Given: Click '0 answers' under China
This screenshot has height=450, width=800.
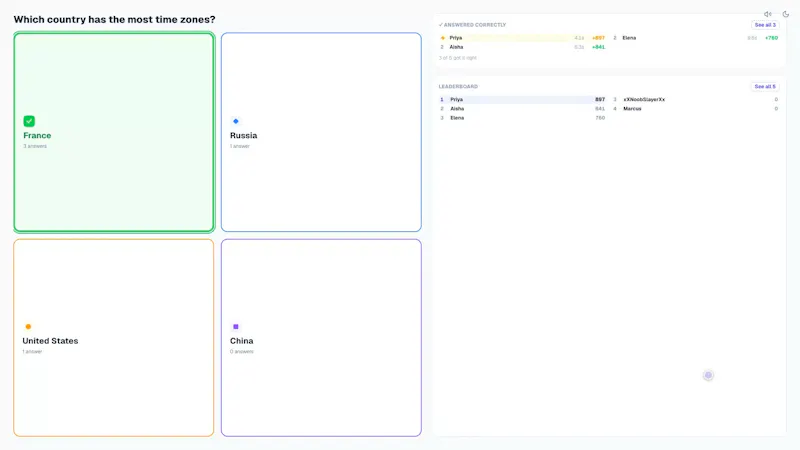Looking at the screenshot, I should [241, 352].
